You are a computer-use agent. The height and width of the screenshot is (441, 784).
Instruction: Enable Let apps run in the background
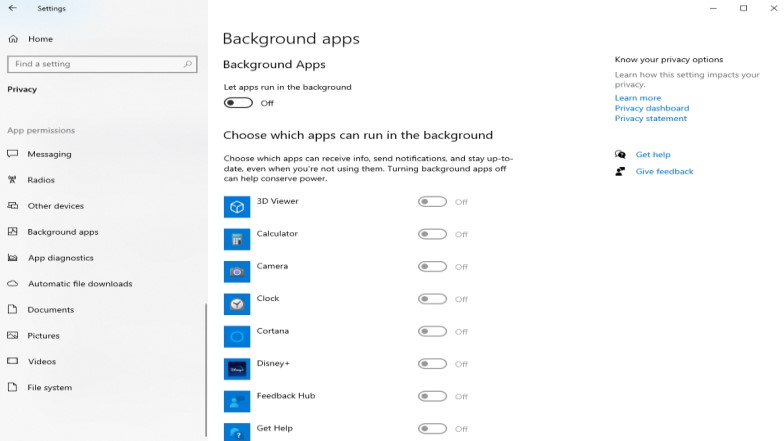[x=238, y=103]
